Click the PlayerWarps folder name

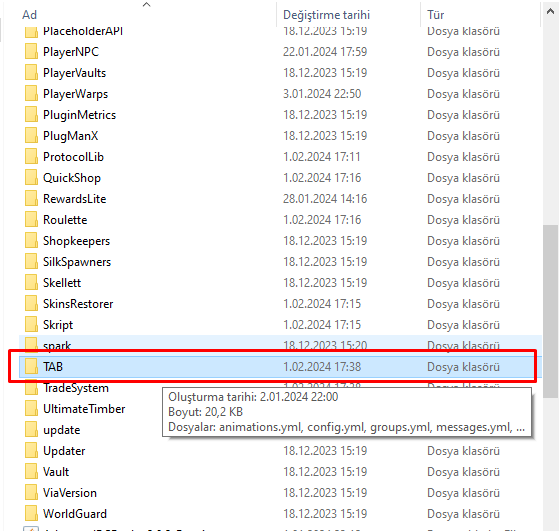76,94
